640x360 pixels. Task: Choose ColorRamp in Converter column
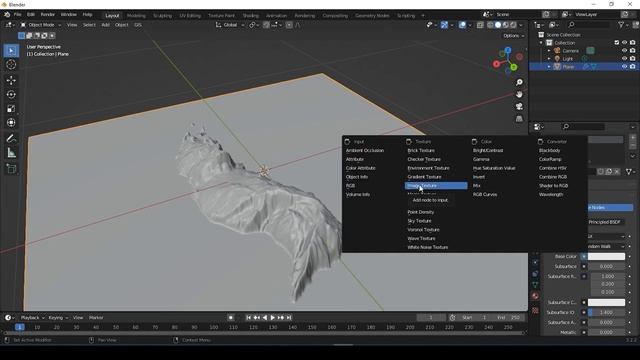point(550,159)
